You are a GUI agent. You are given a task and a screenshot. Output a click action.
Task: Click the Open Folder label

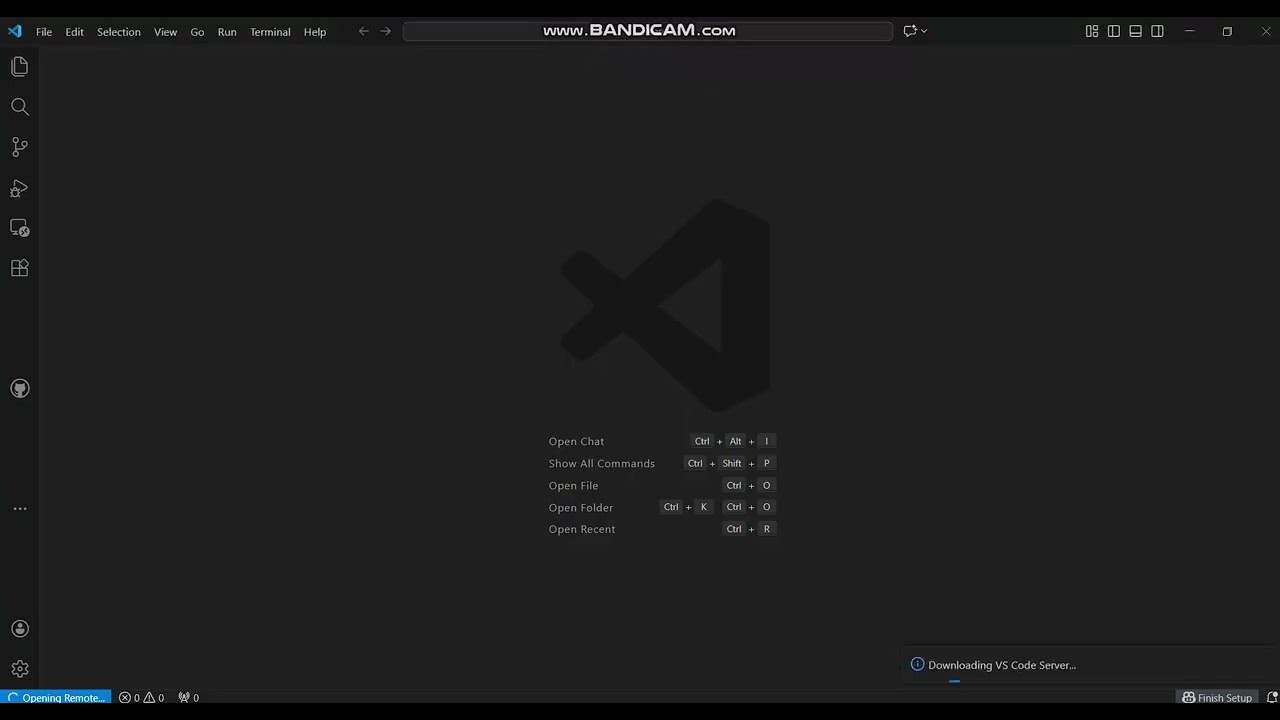[580, 507]
